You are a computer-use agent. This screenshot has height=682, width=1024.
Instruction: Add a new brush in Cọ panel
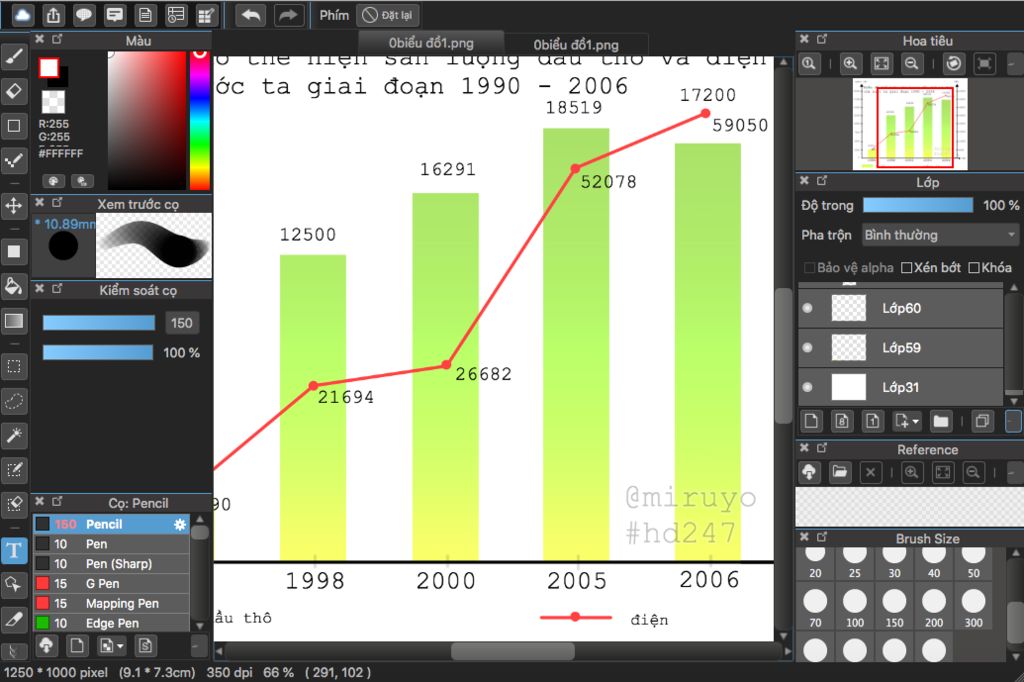77,646
